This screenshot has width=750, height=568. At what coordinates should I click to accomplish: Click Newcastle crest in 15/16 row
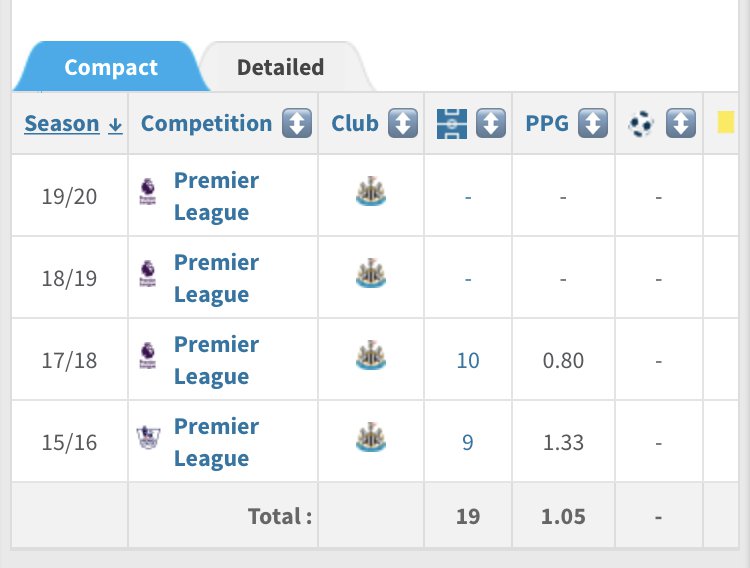pyautogui.click(x=371, y=439)
